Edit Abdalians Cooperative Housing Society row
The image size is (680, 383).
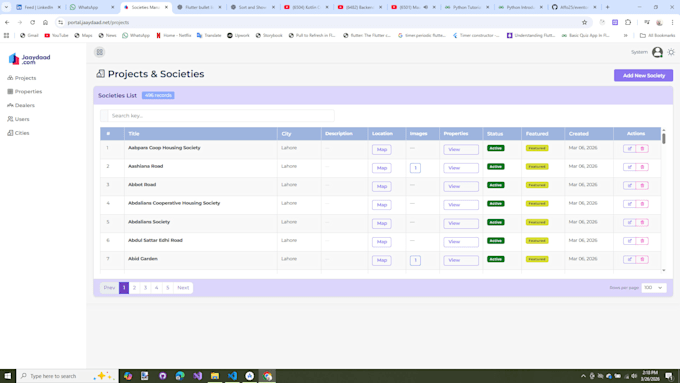click(x=629, y=204)
